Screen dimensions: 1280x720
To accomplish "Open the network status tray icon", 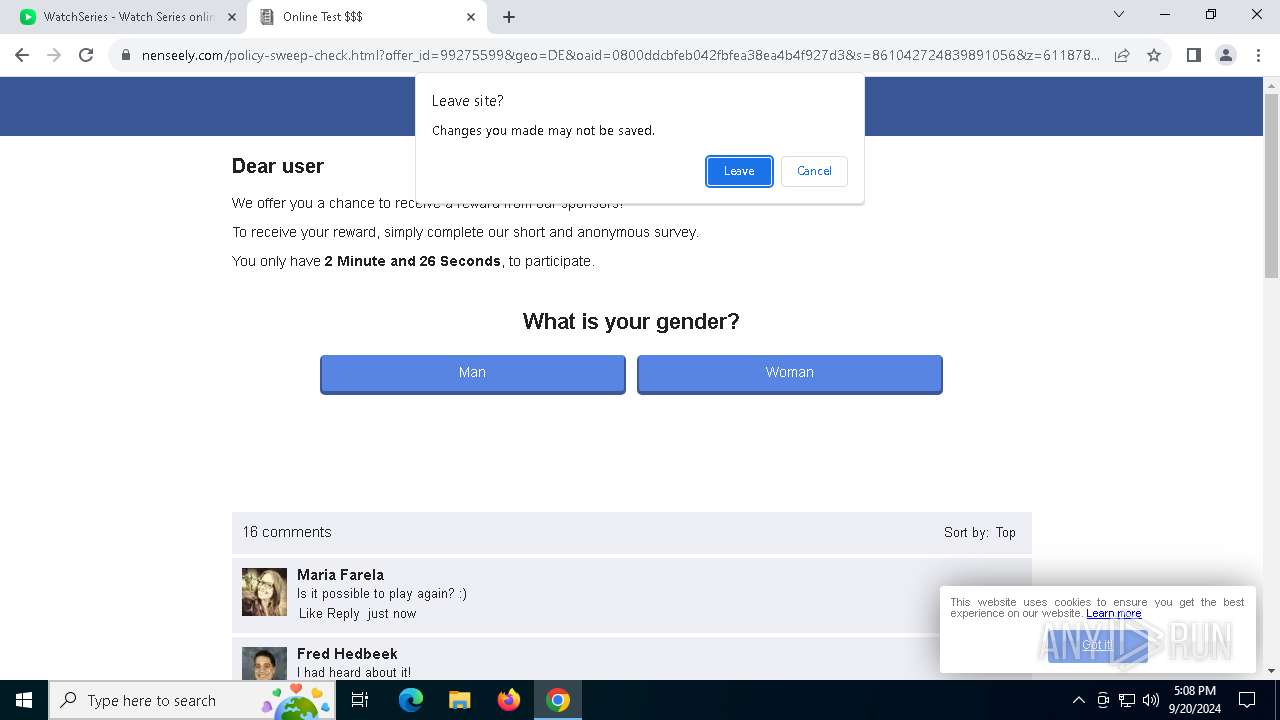I will click(1127, 700).
